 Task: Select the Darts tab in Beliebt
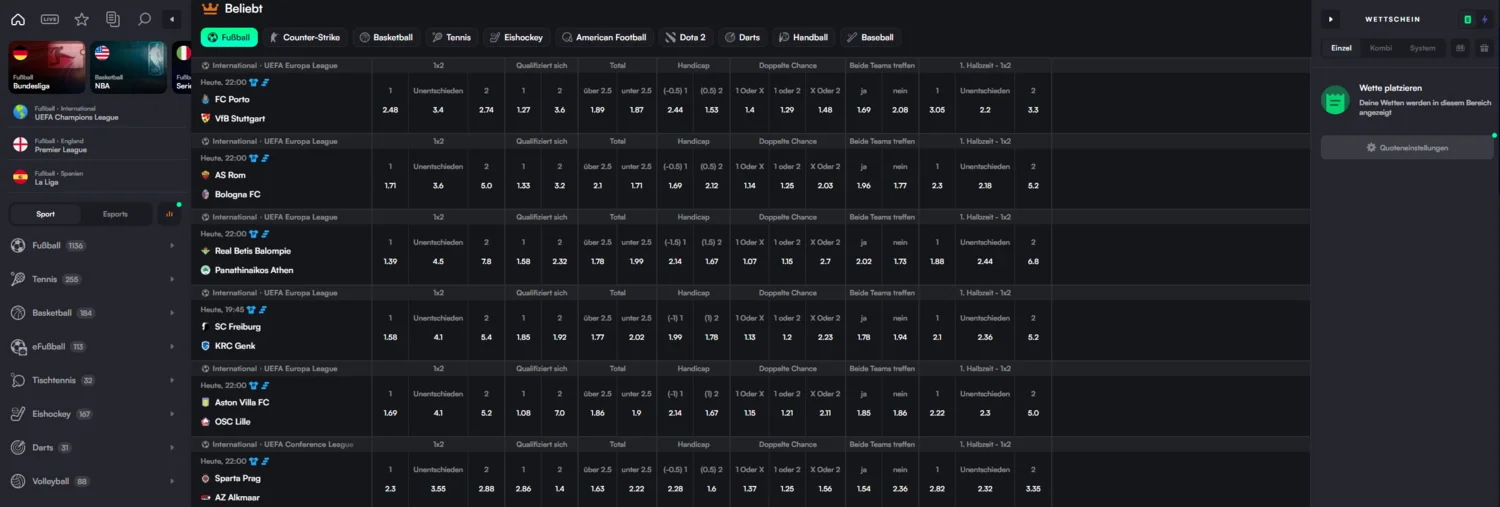click(743, 38)
